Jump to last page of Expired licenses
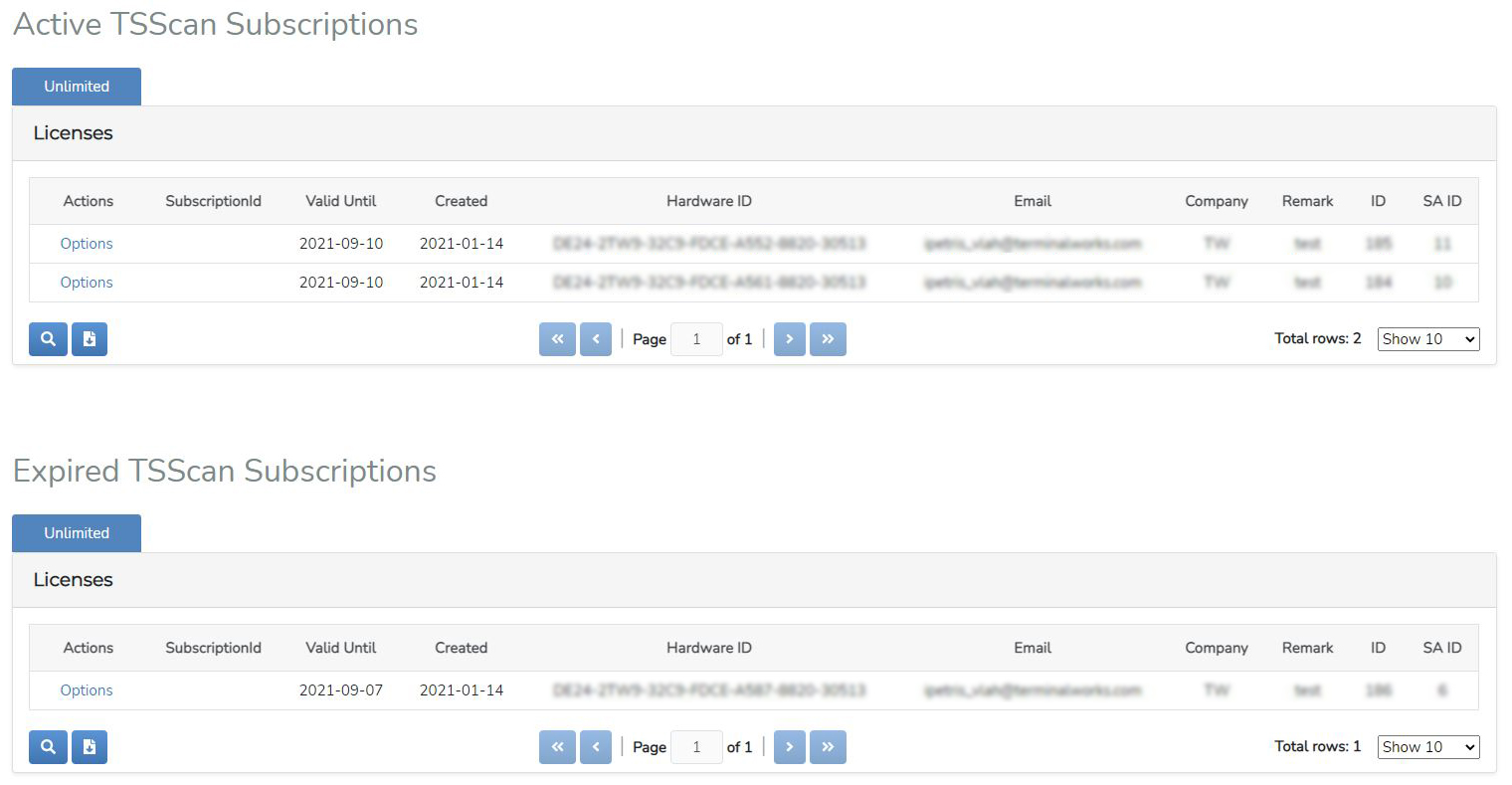The height and width of the screenshot is (785, 1512). click(828, 747)
